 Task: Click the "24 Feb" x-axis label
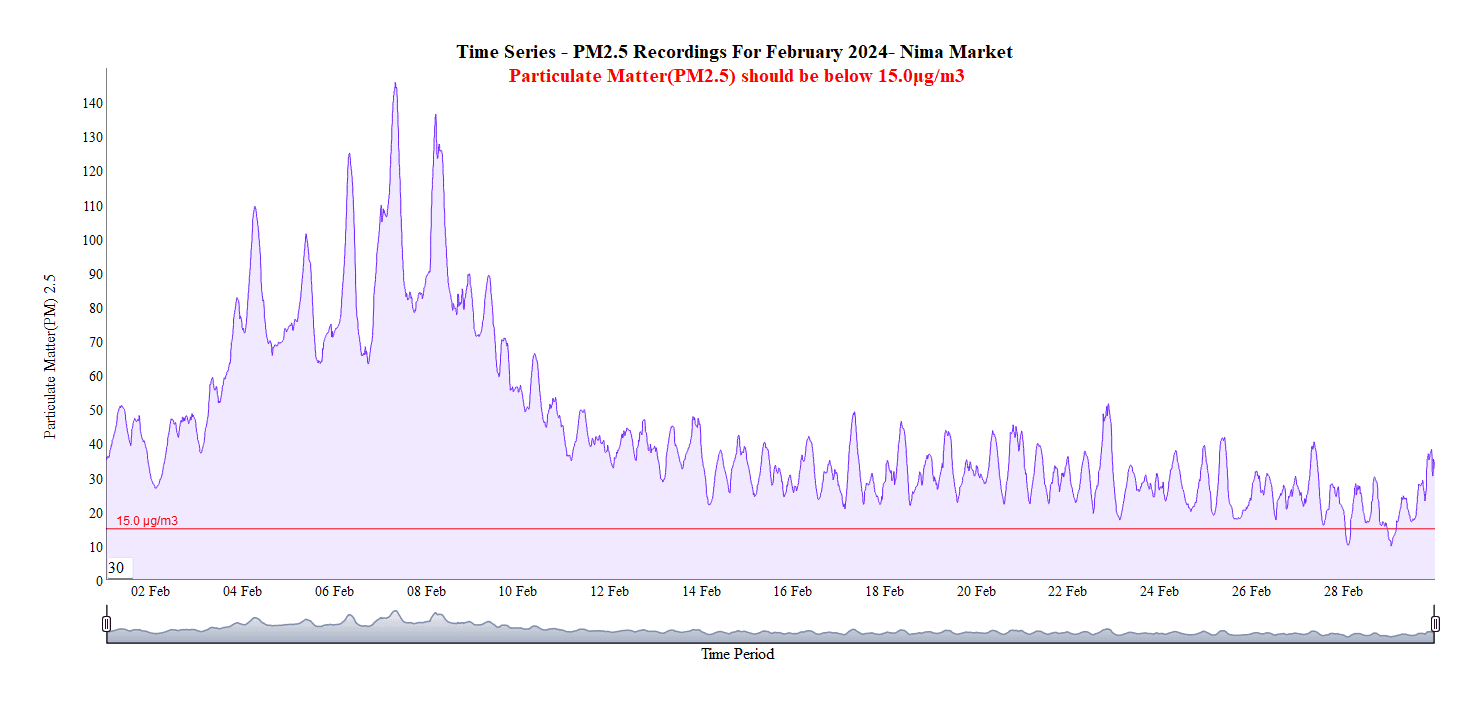pos(1159,592)
